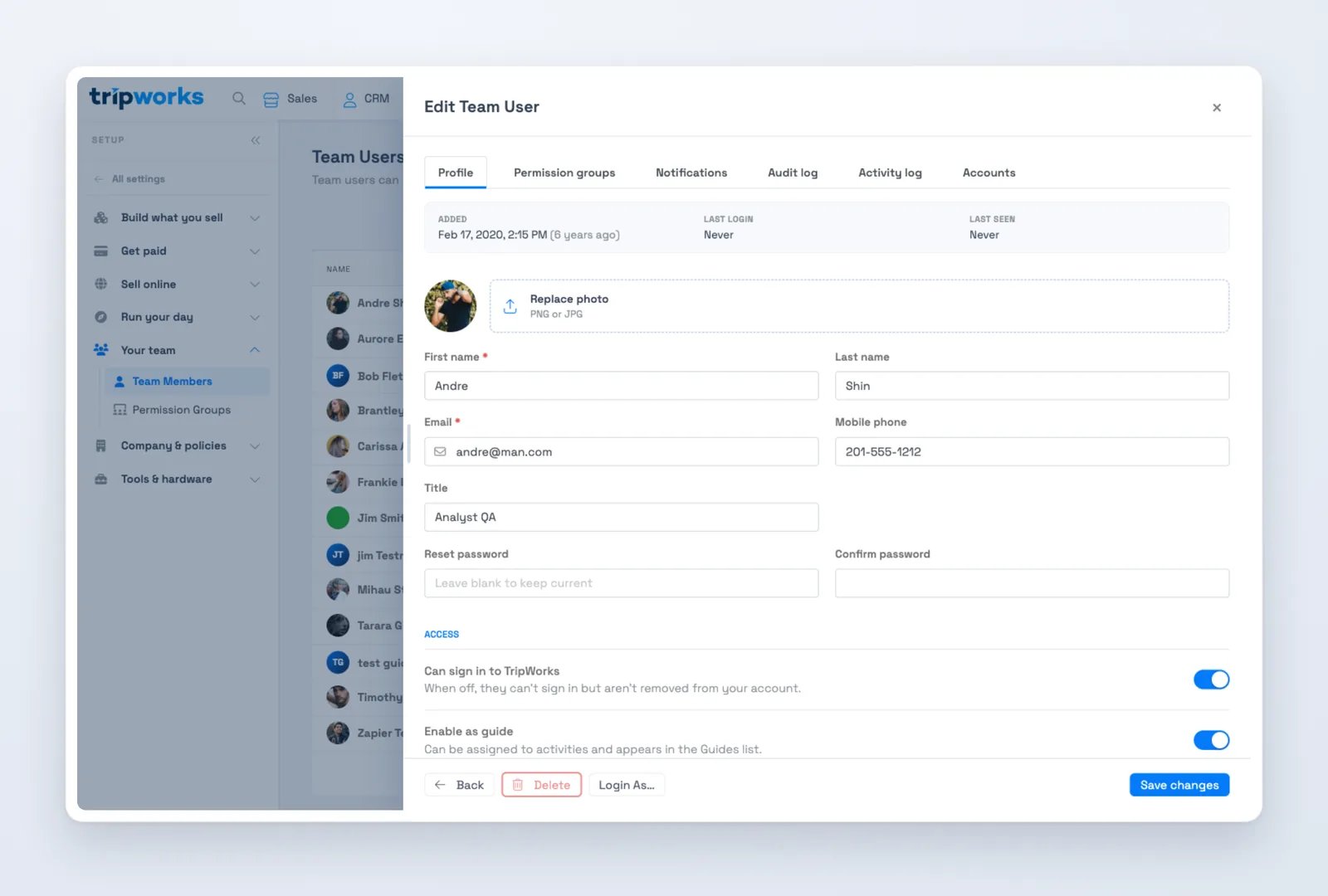Click Save changes button
The width and height of the screenshot is (1328, 896).
(1179, 785)
